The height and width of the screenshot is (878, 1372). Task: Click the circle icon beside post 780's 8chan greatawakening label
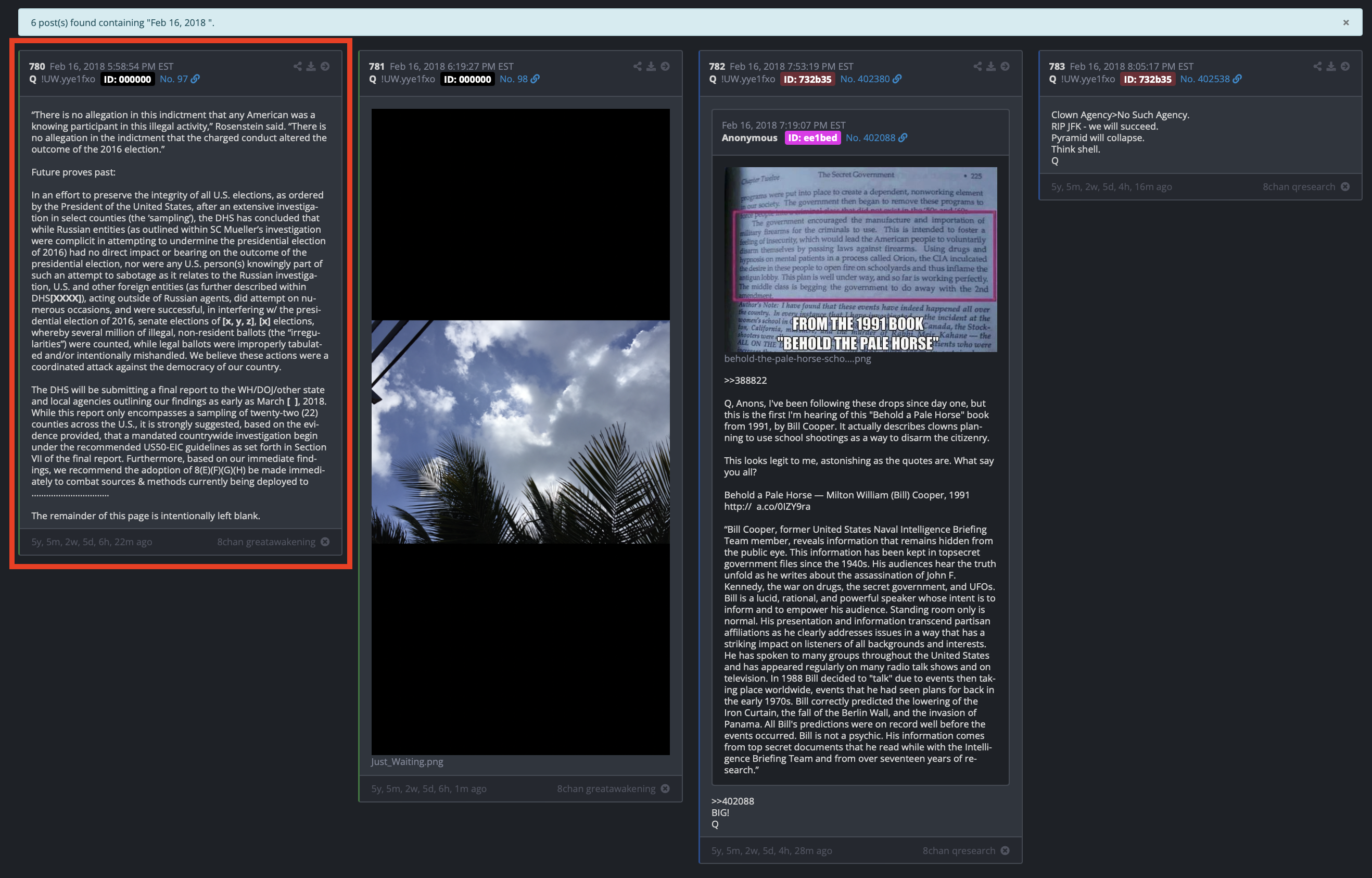click(325, 542)
